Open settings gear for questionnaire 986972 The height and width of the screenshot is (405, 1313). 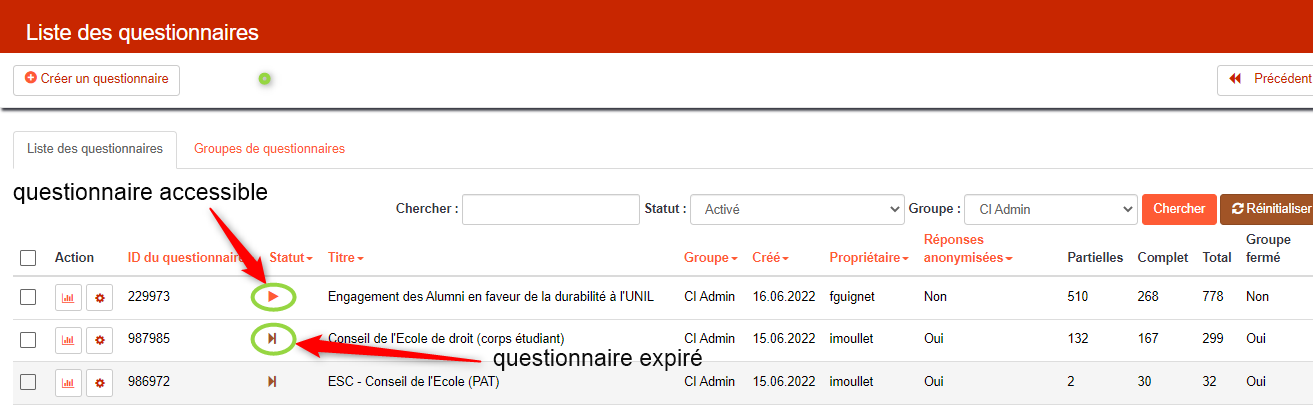point(99,382)
